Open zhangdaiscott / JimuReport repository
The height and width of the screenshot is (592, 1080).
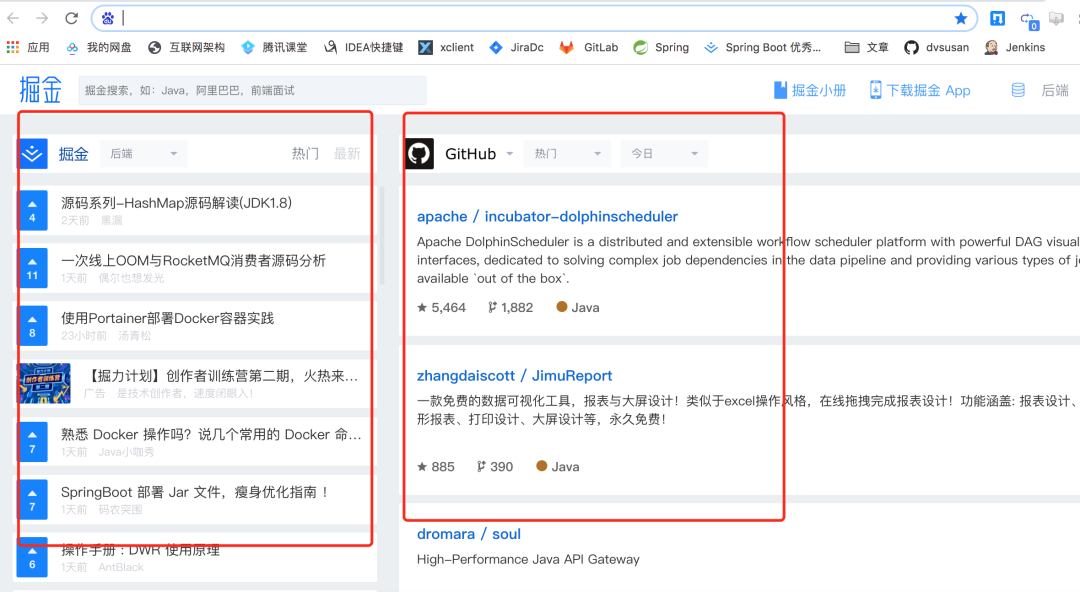(x=515, y=376)
